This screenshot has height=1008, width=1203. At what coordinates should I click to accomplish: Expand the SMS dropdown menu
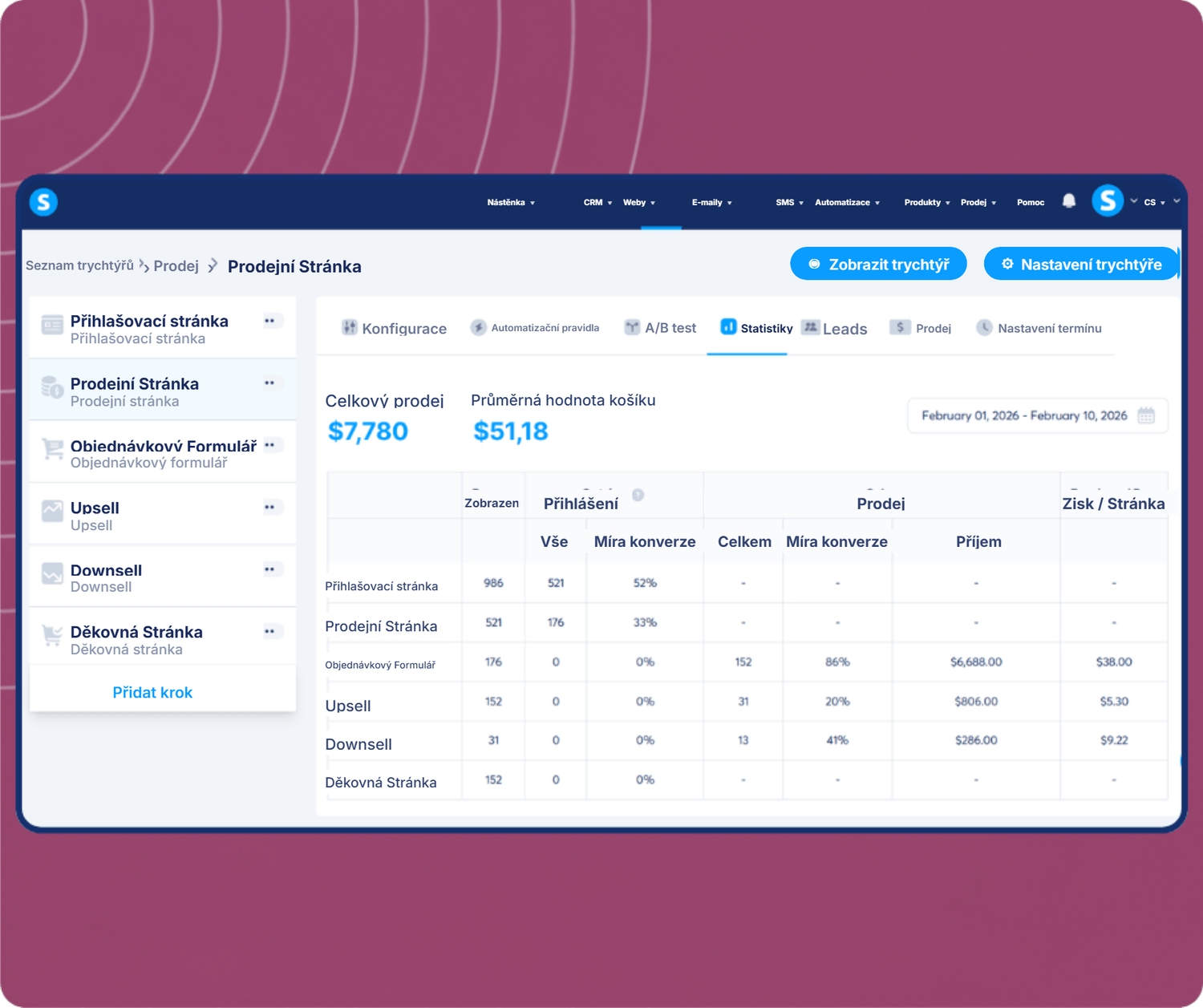coord(789,203)
